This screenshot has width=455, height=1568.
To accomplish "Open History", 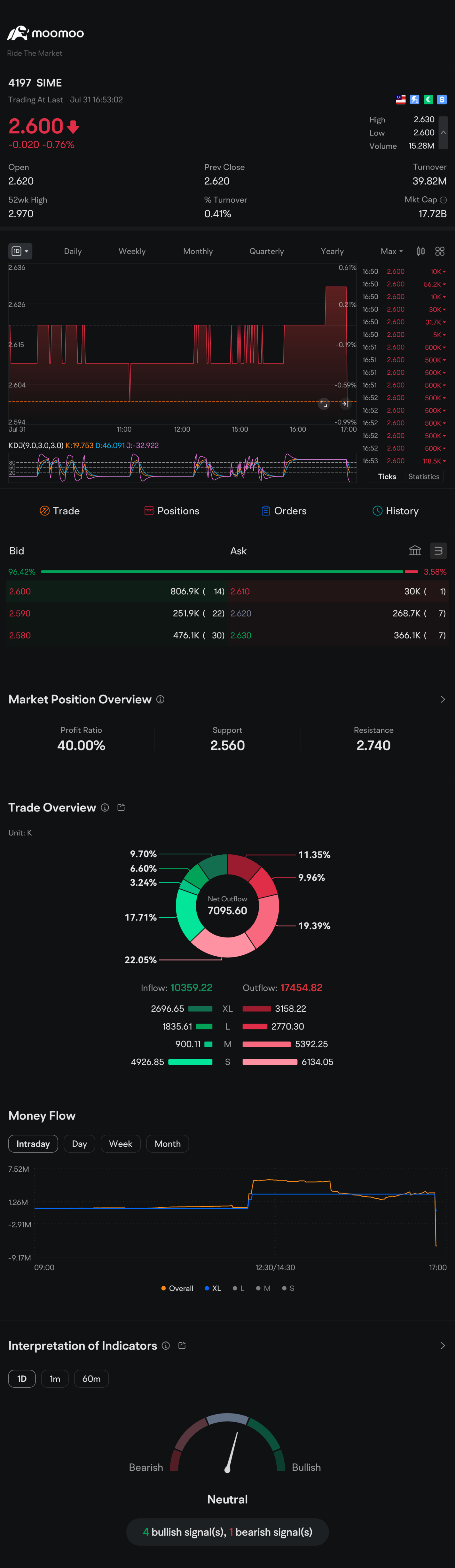I will click(395, 511).
